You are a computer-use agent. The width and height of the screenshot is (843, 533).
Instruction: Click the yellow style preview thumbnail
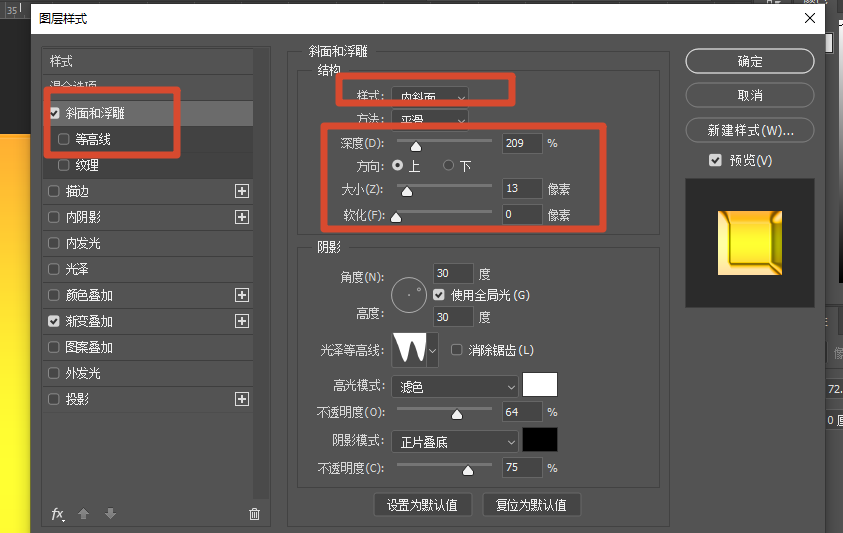click(750, 243)
